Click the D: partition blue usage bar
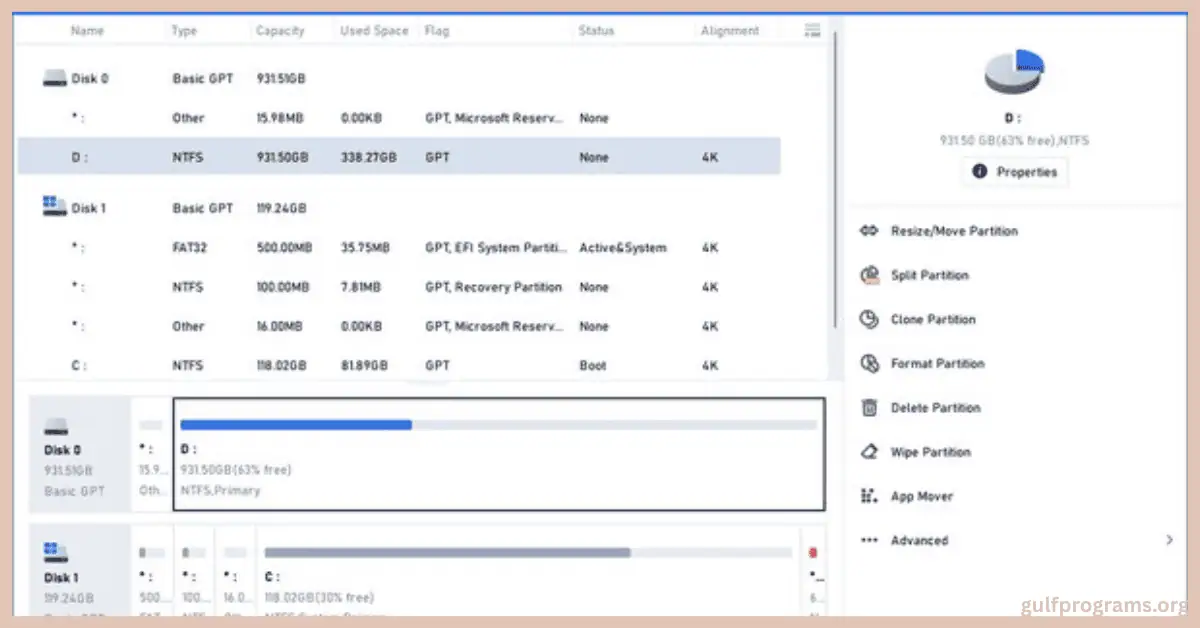The height and width of the screenshot is (628, 1200). 296,425
